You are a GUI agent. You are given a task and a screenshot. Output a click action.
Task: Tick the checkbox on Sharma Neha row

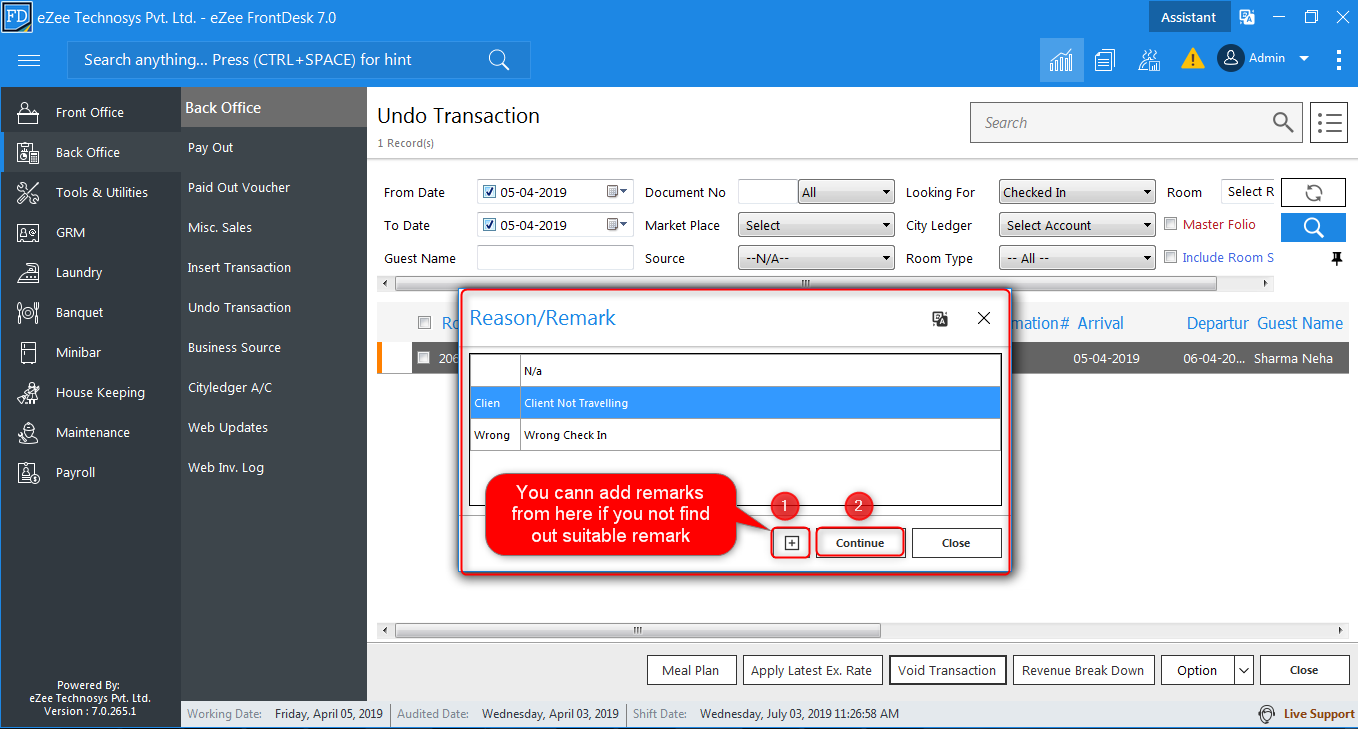click(424, 358)
